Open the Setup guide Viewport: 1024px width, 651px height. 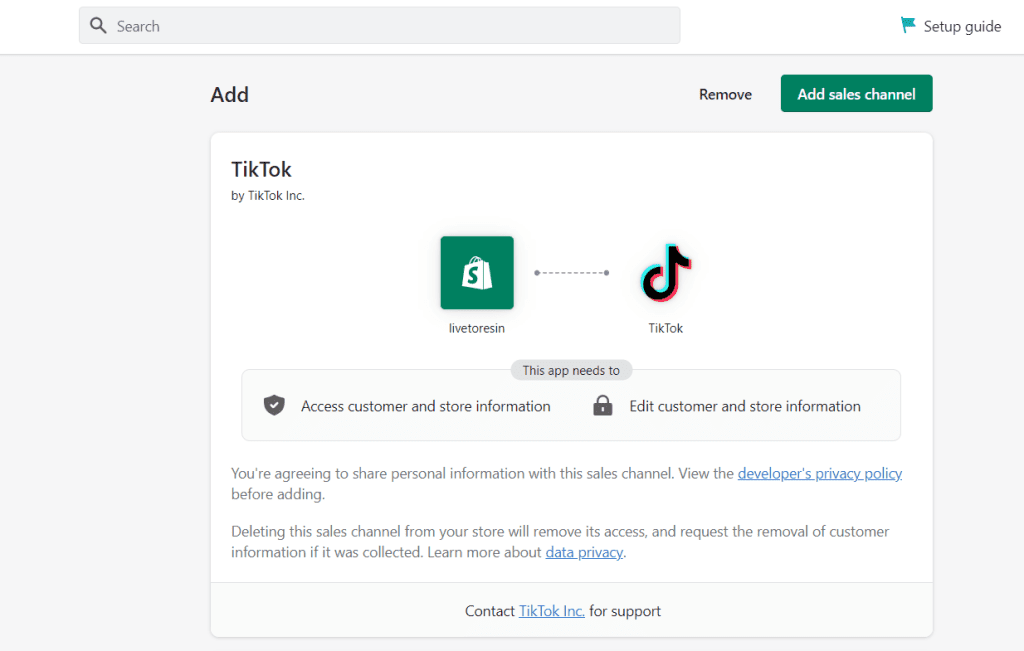(951, 26)
